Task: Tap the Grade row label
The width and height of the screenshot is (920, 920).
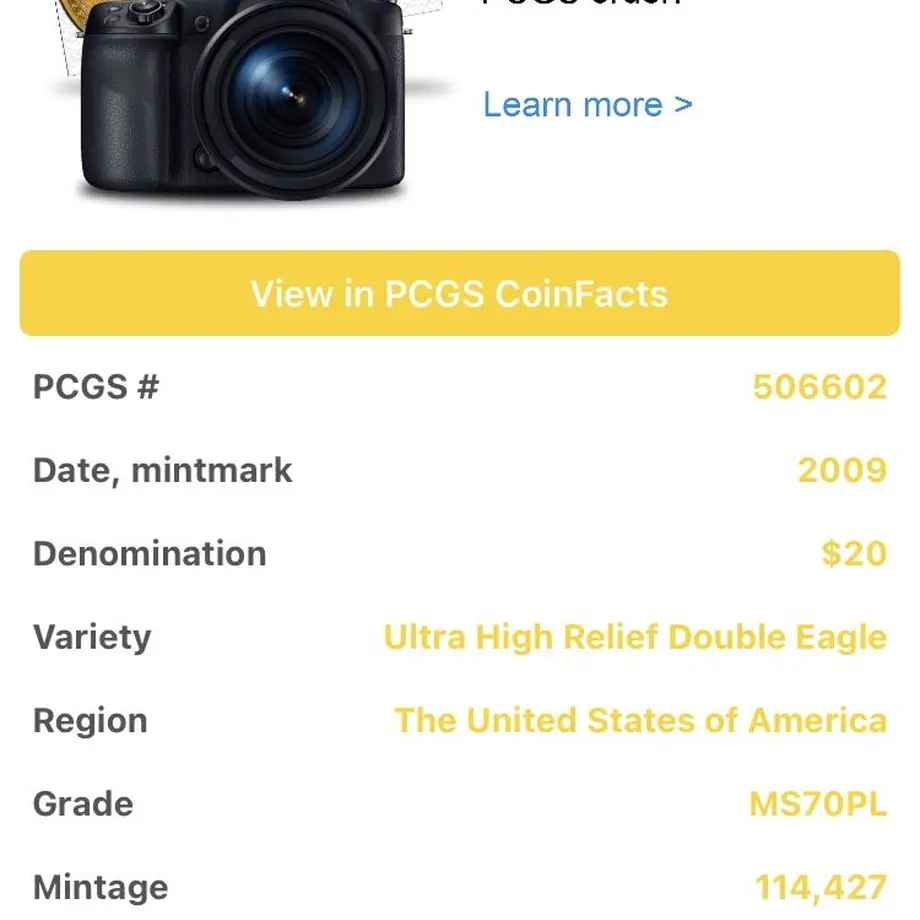Action: pyautogui.click(x=83, y=804)
